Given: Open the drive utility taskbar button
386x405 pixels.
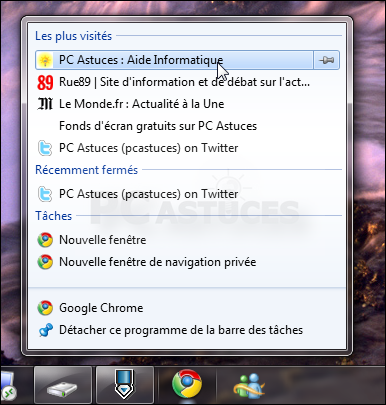Looking at the screenshot, I should (x=63, y=385).
